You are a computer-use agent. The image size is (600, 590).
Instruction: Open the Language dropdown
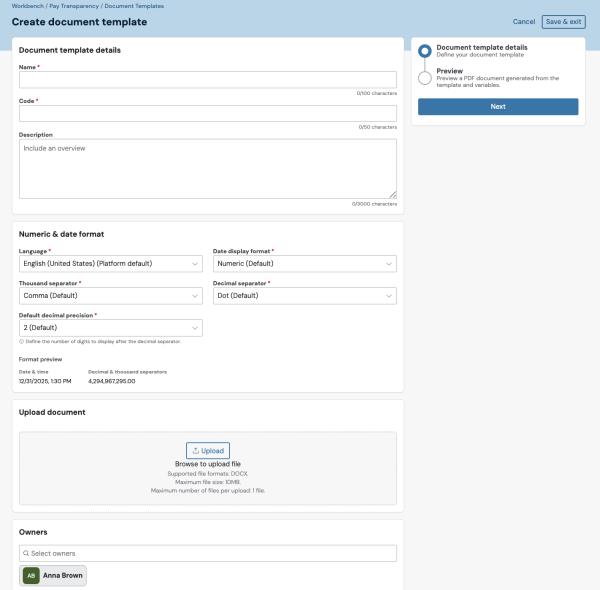point(111,264)
